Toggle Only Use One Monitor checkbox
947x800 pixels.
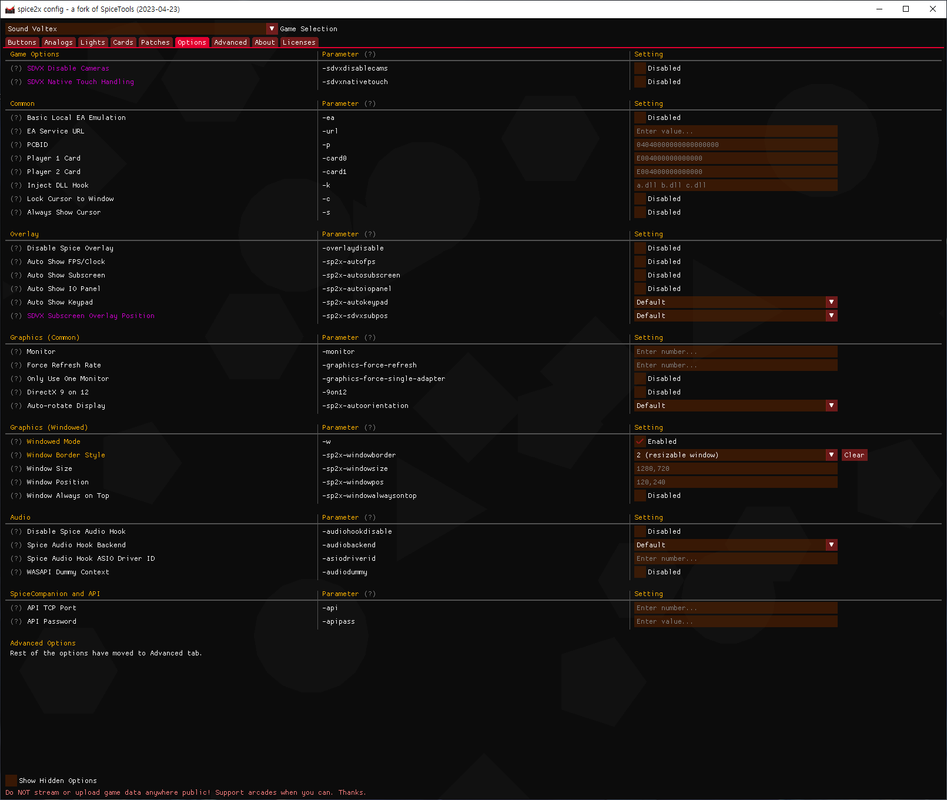pos(640,379)
